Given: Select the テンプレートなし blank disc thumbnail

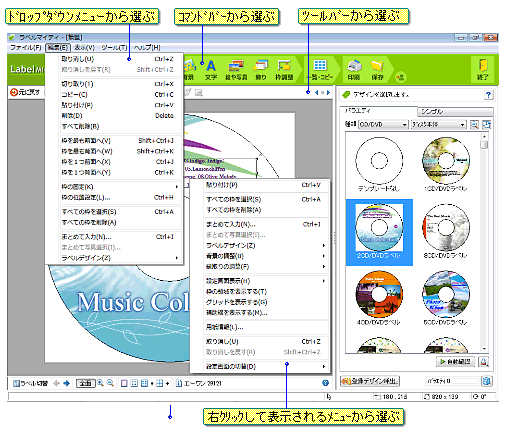Looking at the screenshot, I should coord(379,164).
